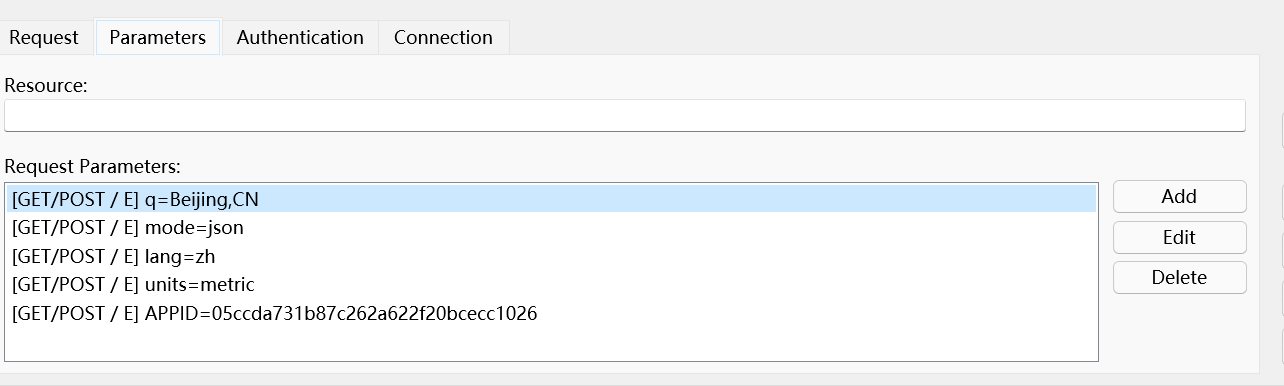
Task: Highlight the units=metric parameter
Action: (551, 284)
